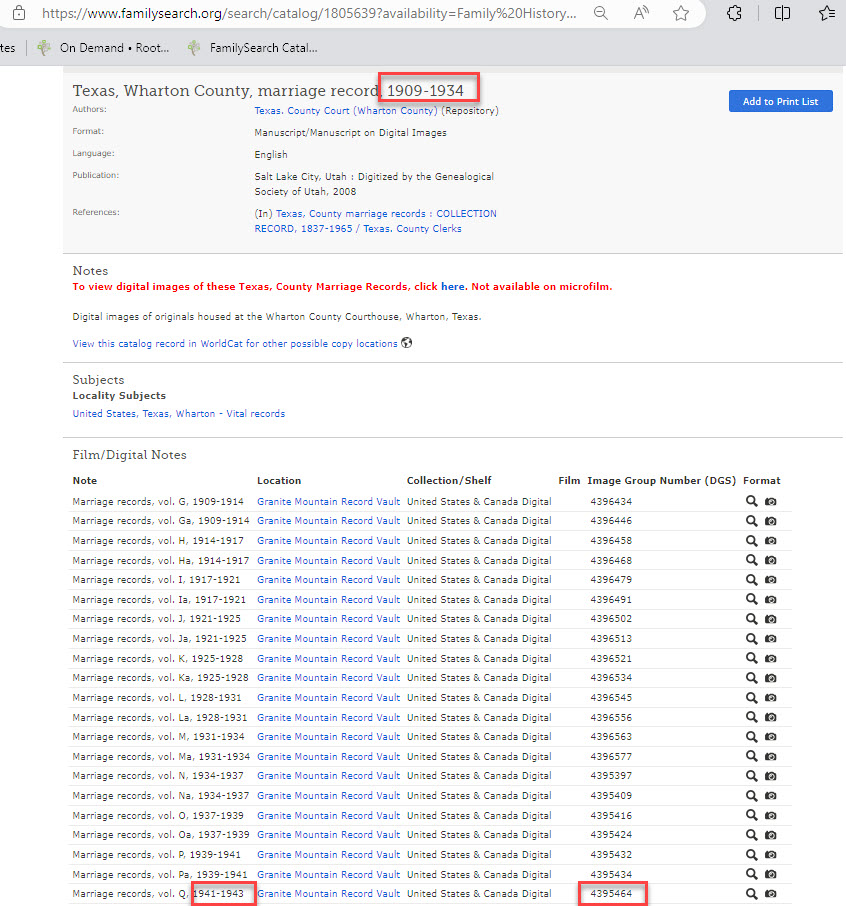Click the note 'Marriage records, vol. L, 1928-1931'

tap(157, 697)
